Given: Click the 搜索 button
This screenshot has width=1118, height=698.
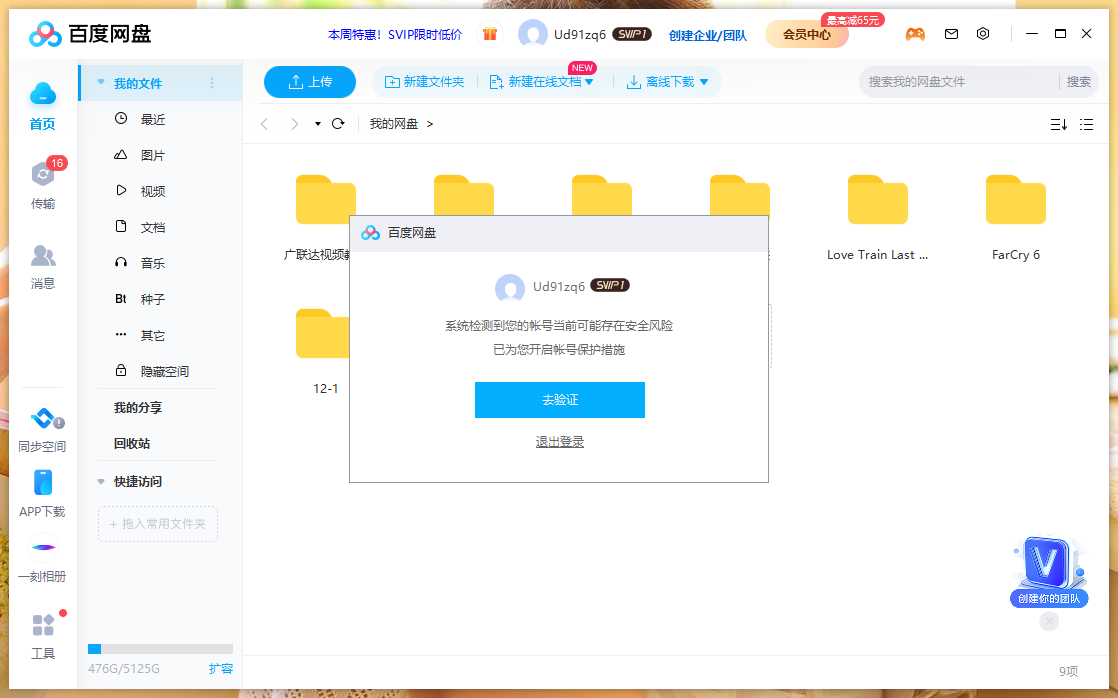Looking at the screenshot, I should point(1078,82).
